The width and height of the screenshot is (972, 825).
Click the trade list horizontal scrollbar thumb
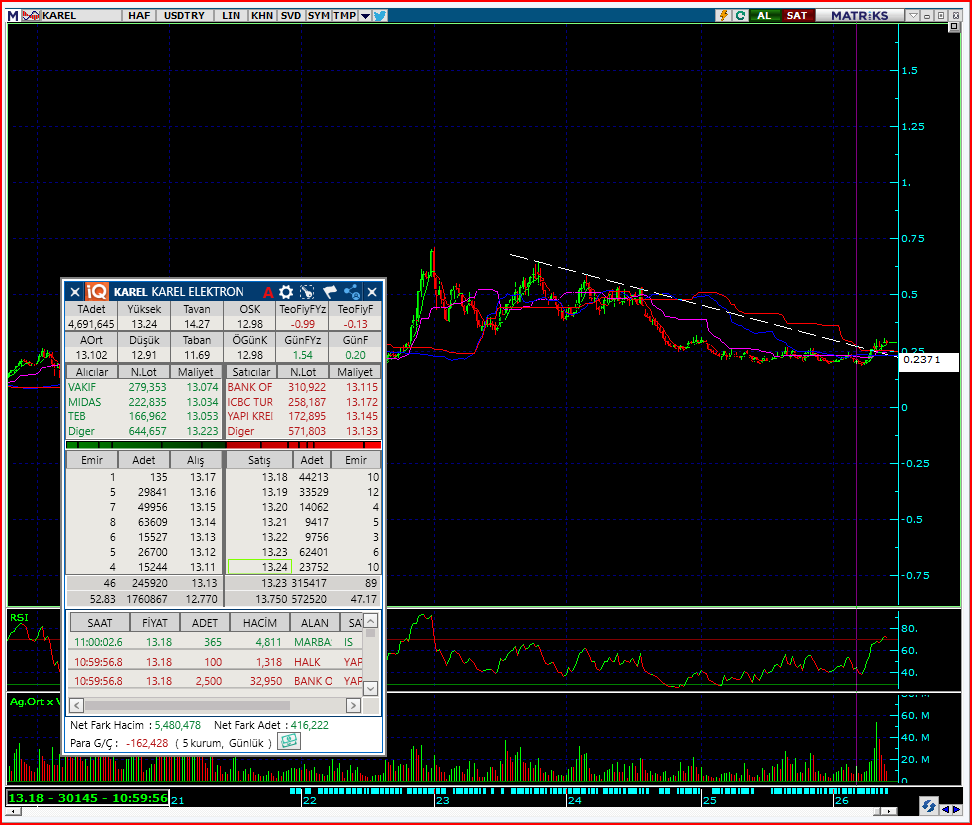coord(187,705)
